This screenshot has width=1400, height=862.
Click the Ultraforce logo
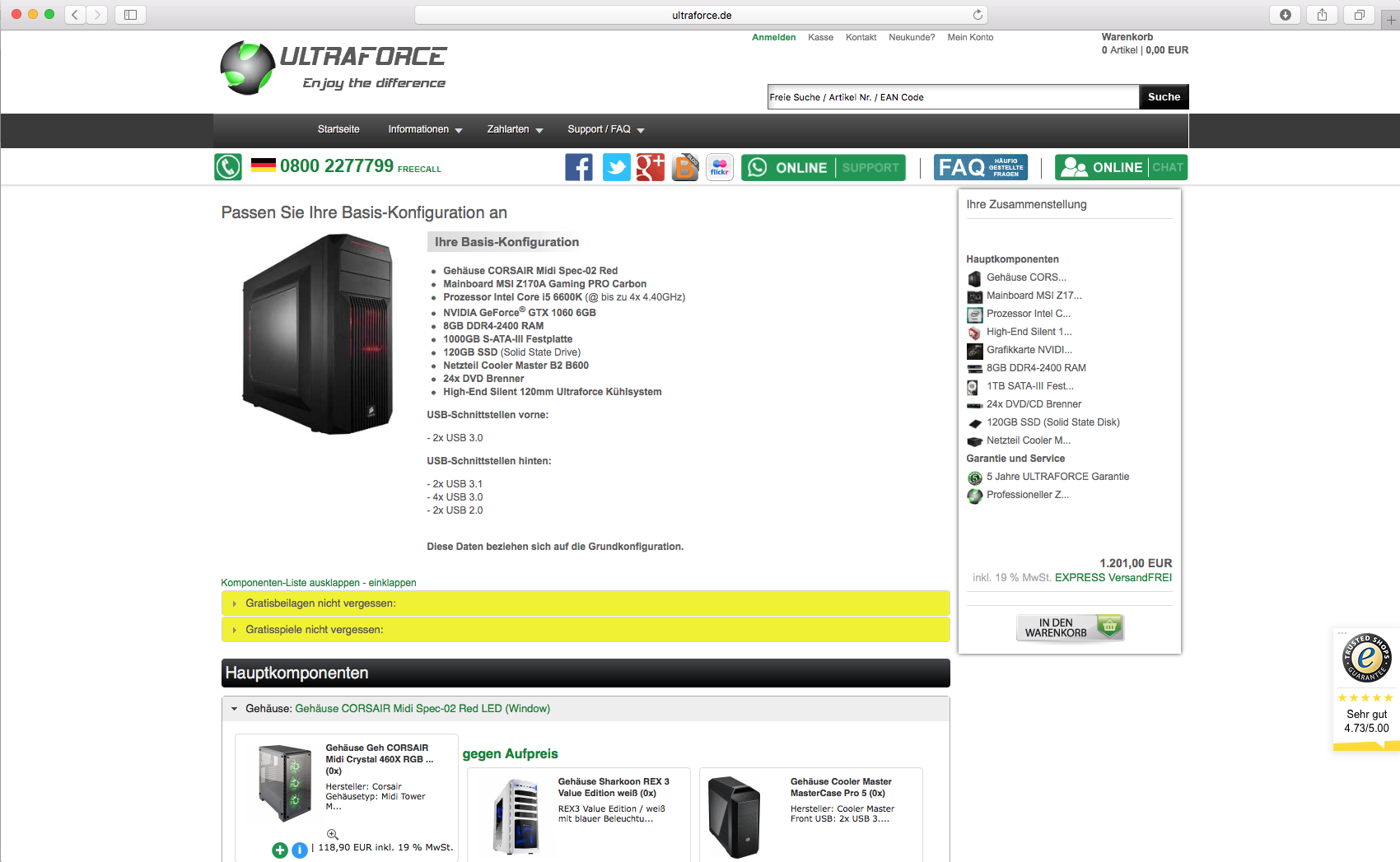pyautogui.click(x=334, y=68)
